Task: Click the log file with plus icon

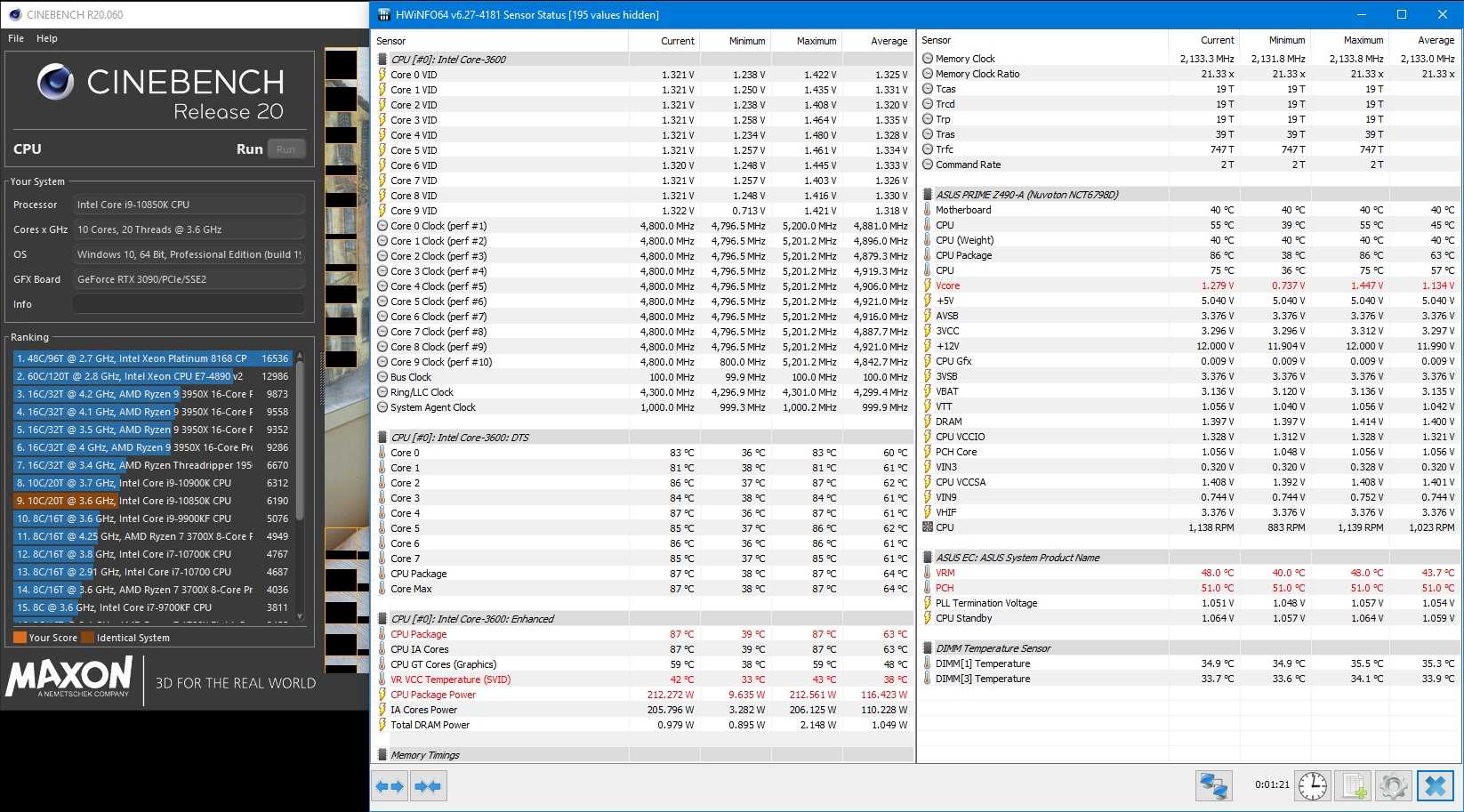Action: pyautogui.click(x=1354, y=786)
